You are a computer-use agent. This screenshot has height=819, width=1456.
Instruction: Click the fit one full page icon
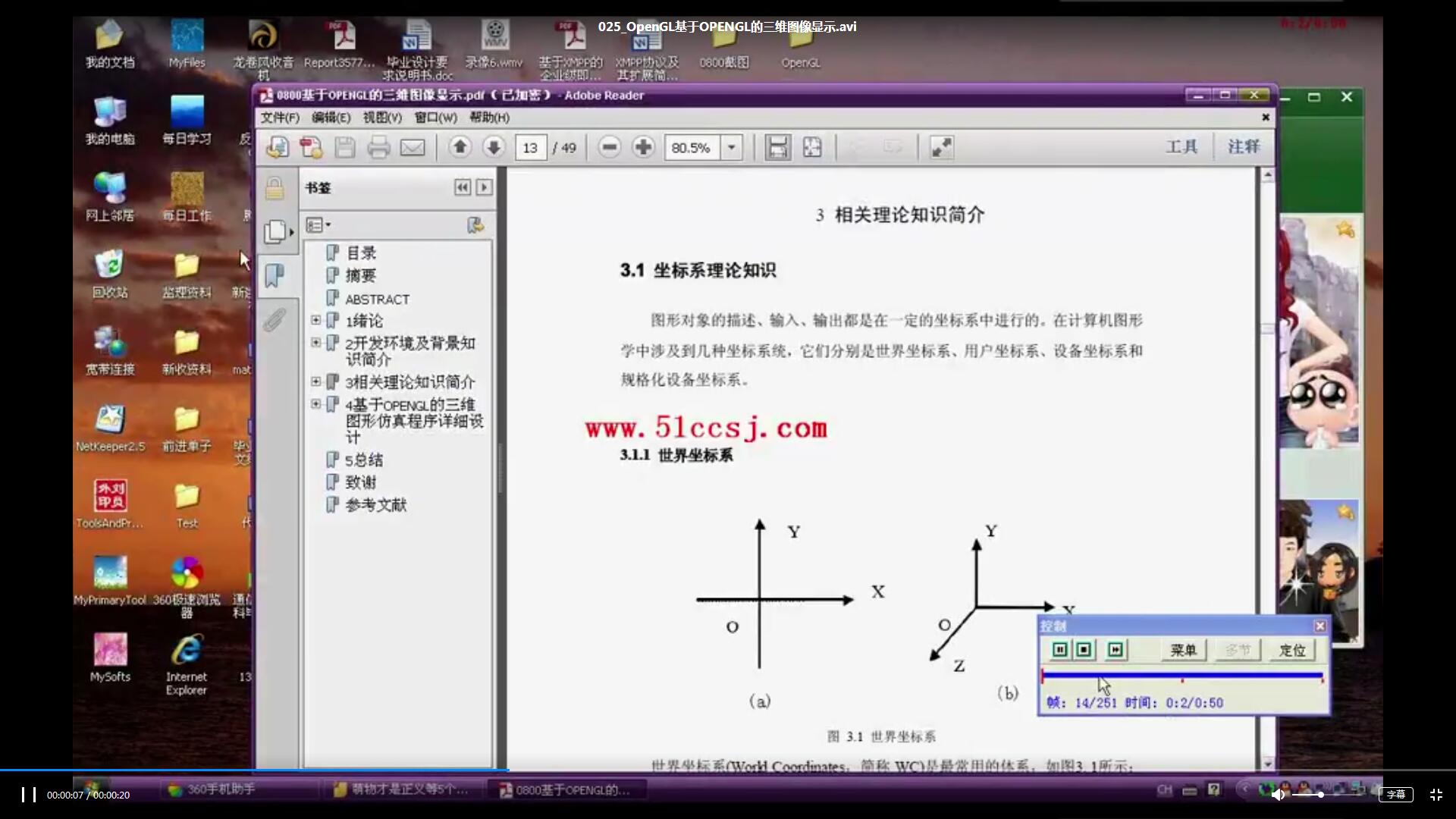tap(812, 147)
